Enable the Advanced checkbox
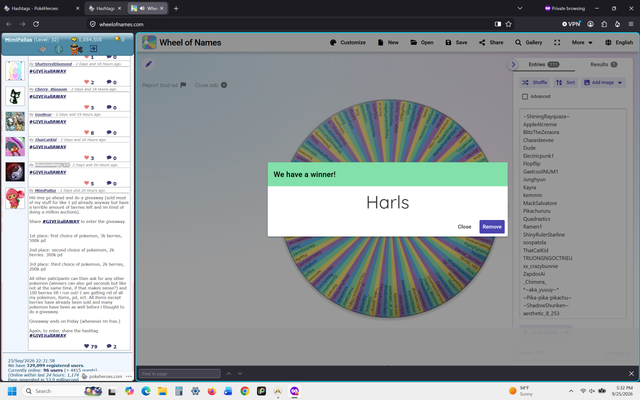Screen dimensions: 640x400 point(525,96)
